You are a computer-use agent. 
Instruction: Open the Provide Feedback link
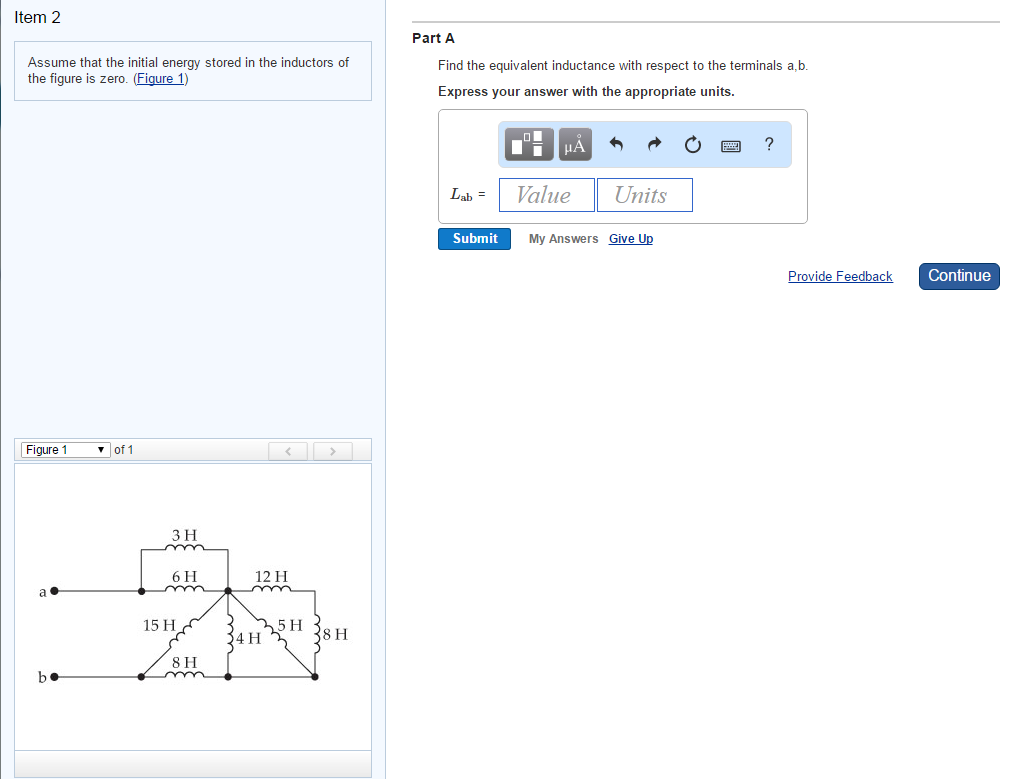(x=840, y=276)
